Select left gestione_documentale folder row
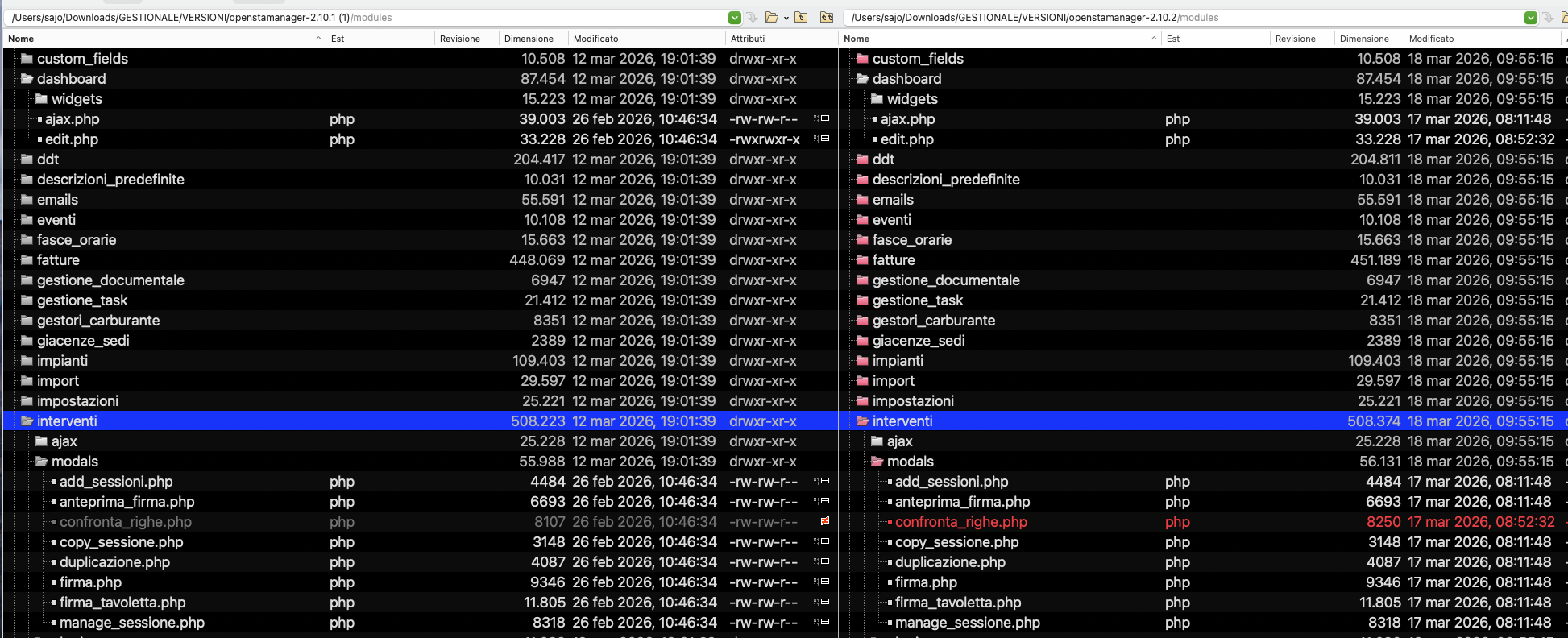 [110, 280]
